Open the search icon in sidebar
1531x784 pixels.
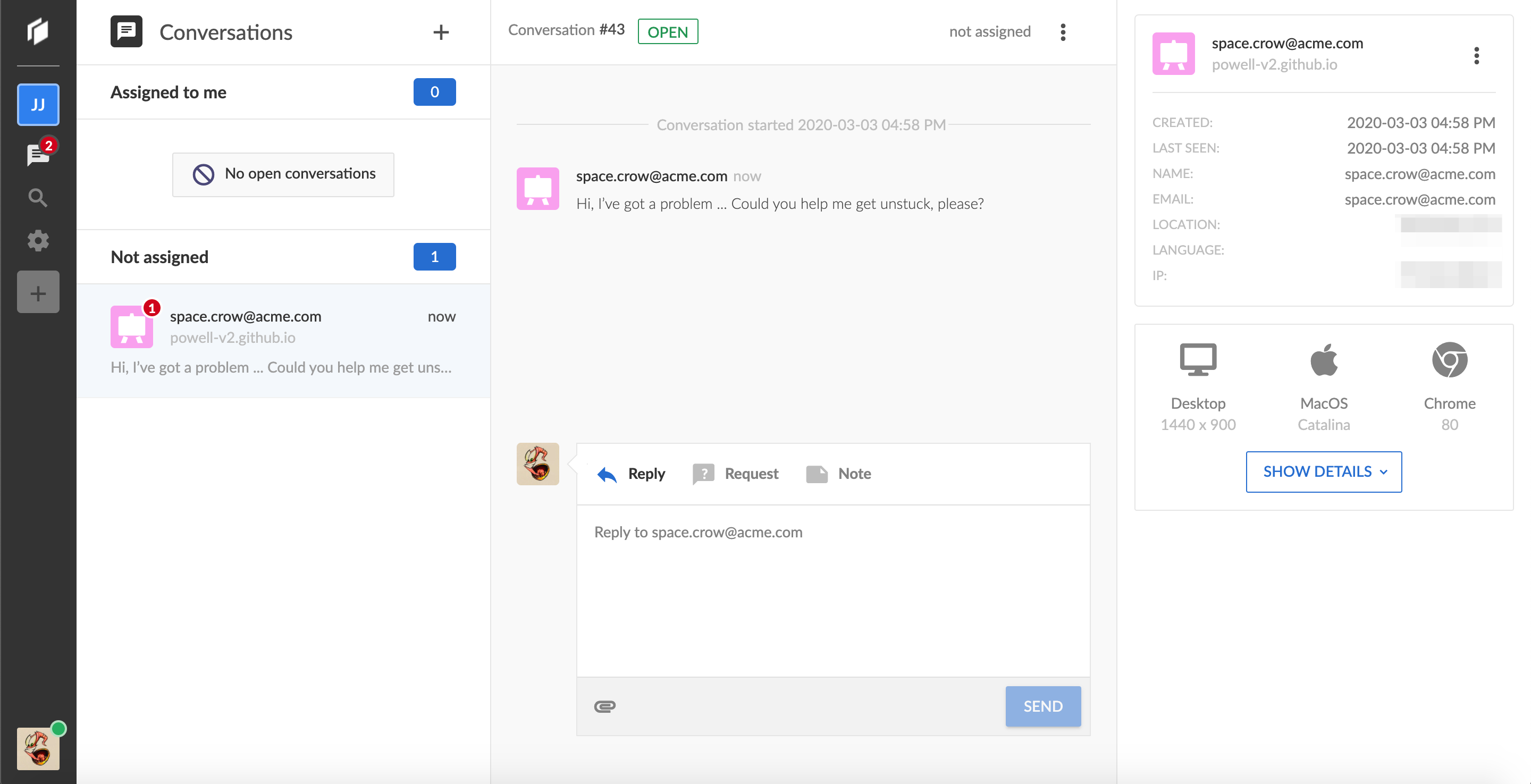(38, 197)
